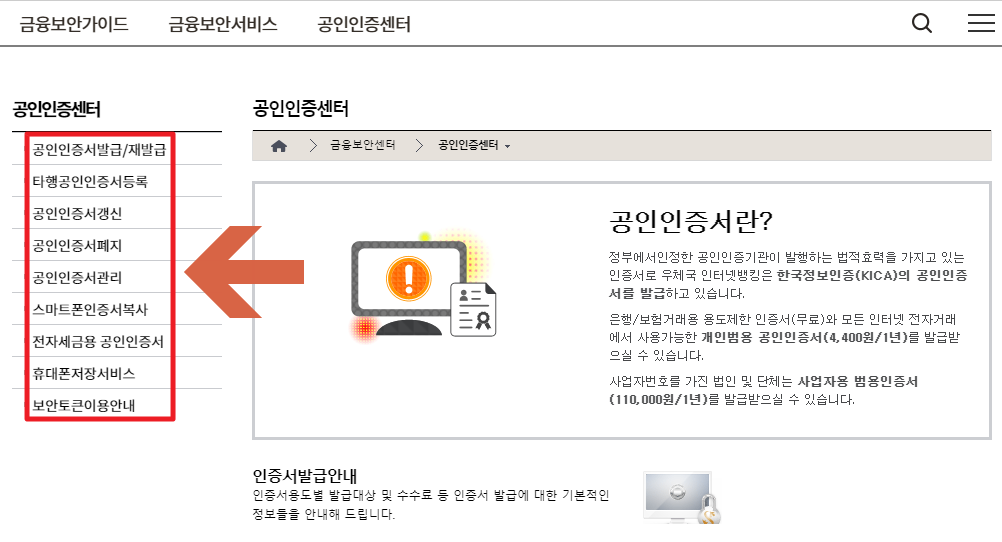Viewport: 1002px width, 542px height.
Task: Select 휴대폰저장서비스 in sidebar
Action: click(84, 373)
